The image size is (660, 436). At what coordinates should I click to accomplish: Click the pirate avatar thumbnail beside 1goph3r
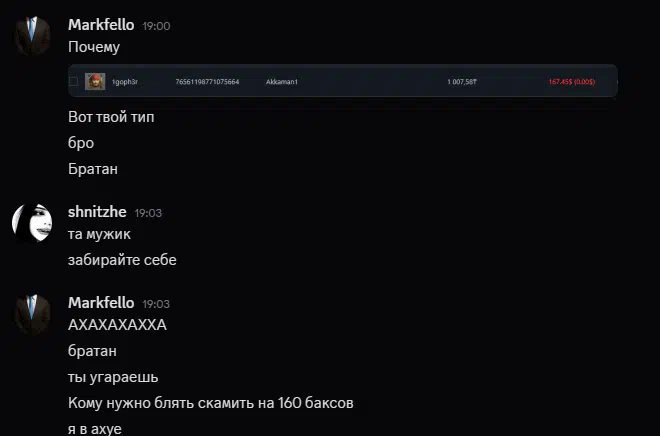[95, 82]
